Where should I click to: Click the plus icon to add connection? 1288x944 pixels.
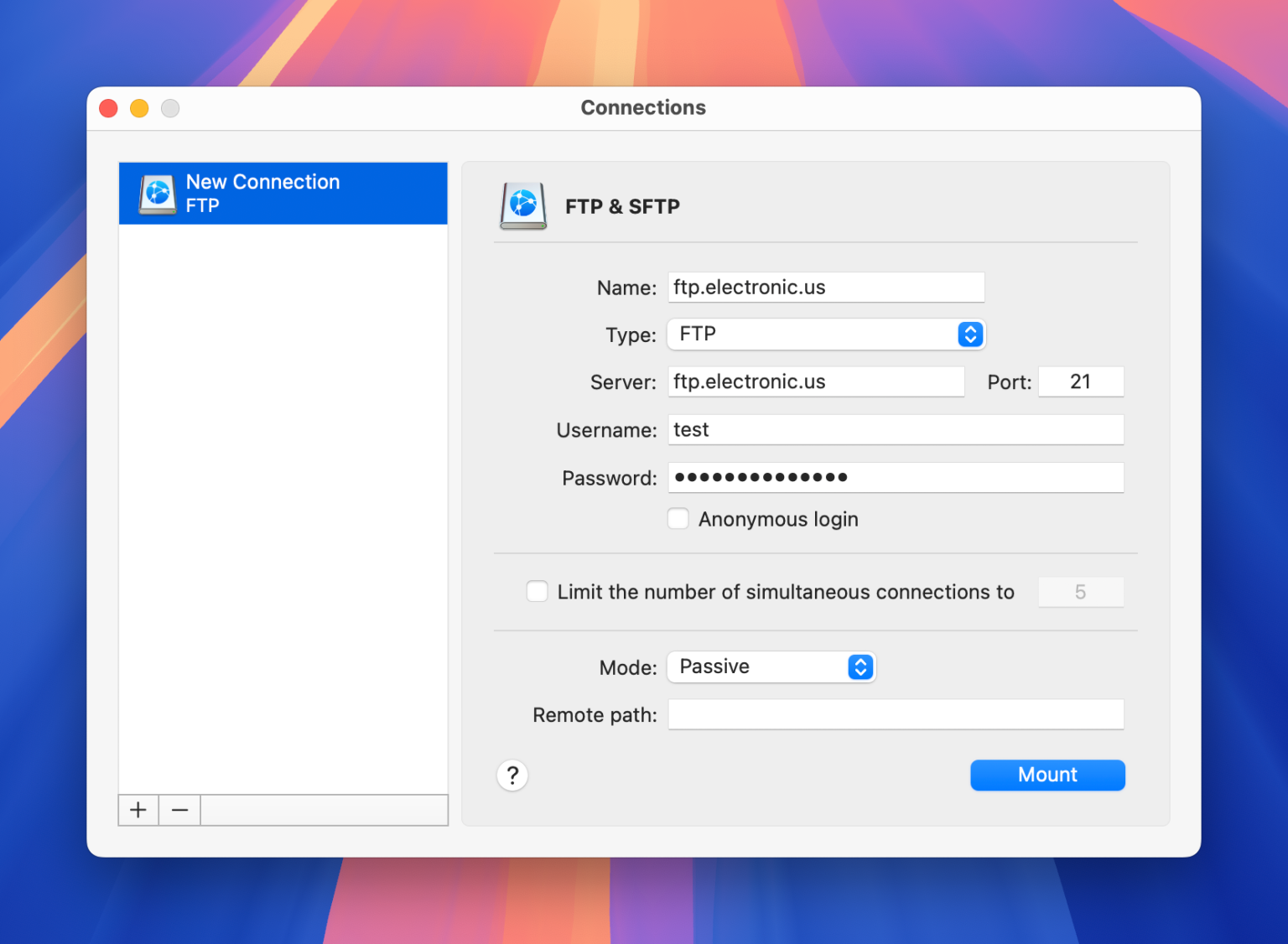coord(138,810)
